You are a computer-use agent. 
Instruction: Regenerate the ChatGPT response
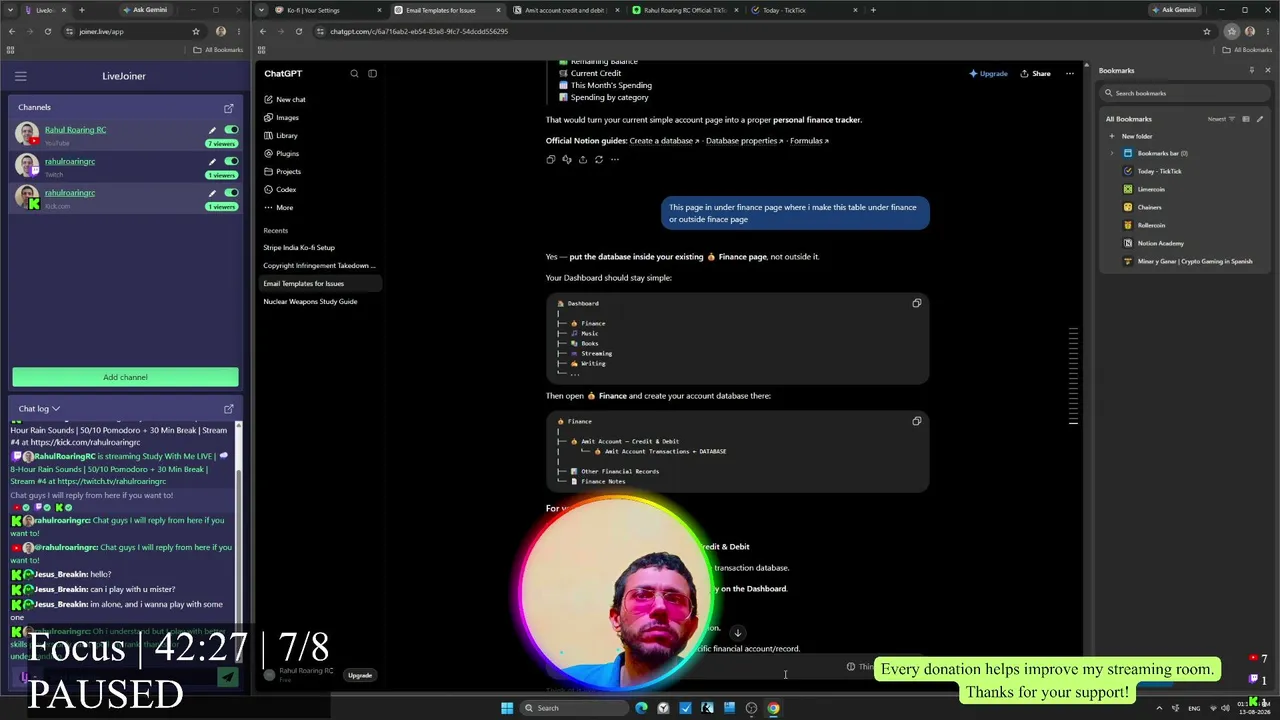click(599, 160)
